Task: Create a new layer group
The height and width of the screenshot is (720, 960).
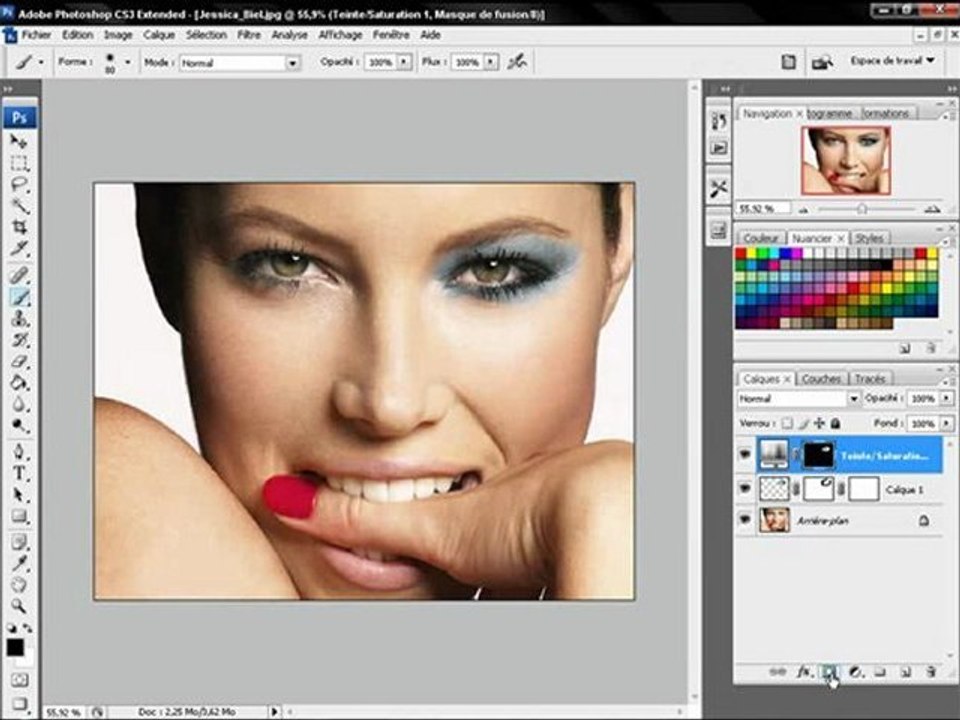Action: (880, 672)
